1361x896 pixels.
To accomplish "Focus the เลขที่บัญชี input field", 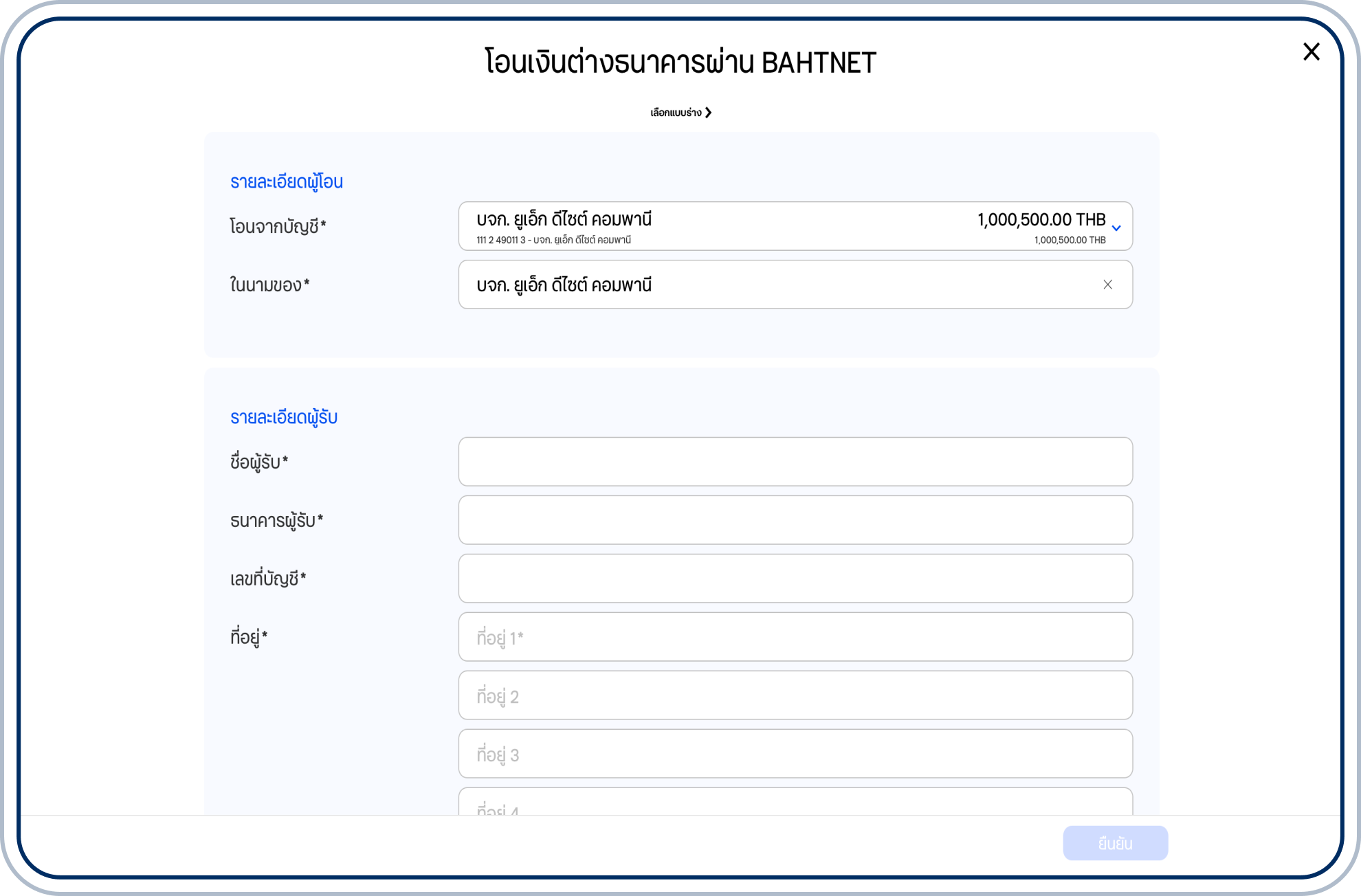I will click(x=795, y=579).
